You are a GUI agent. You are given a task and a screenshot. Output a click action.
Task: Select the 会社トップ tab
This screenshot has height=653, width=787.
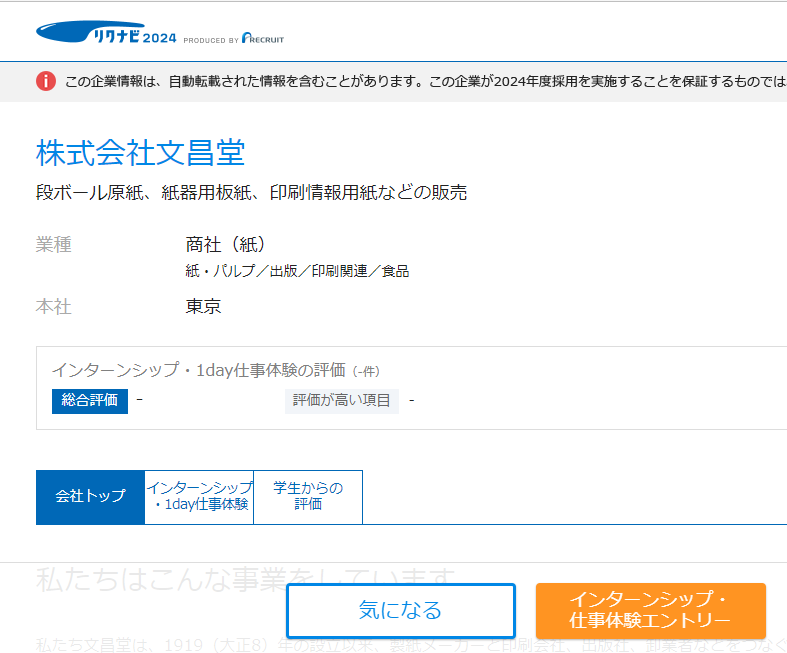tap(90, 496)
